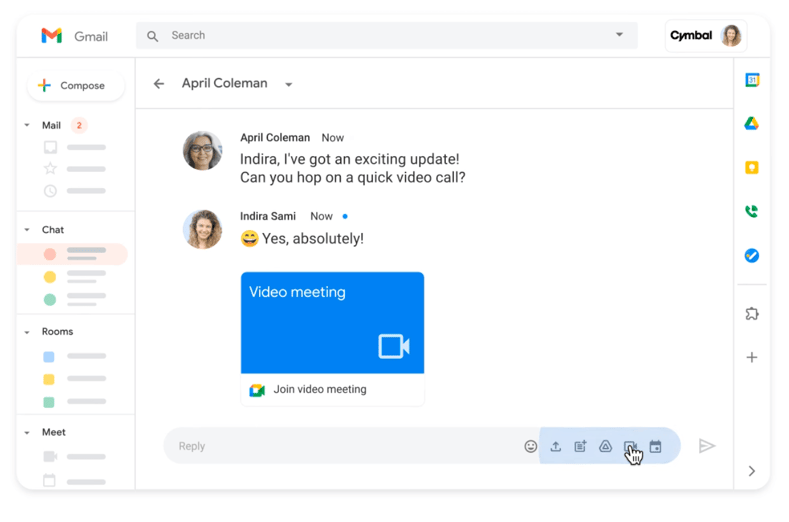
Task: Open Google Voice phone icon
Action: [x=751, y=212]
